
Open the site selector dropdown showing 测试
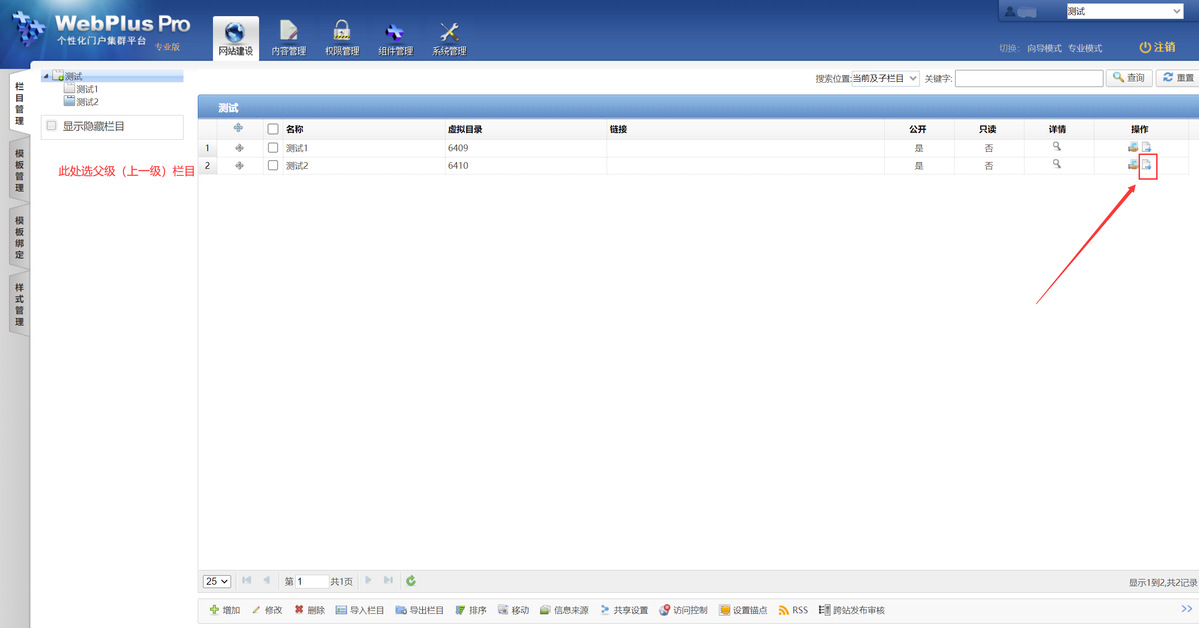(x=1125, y=11)
